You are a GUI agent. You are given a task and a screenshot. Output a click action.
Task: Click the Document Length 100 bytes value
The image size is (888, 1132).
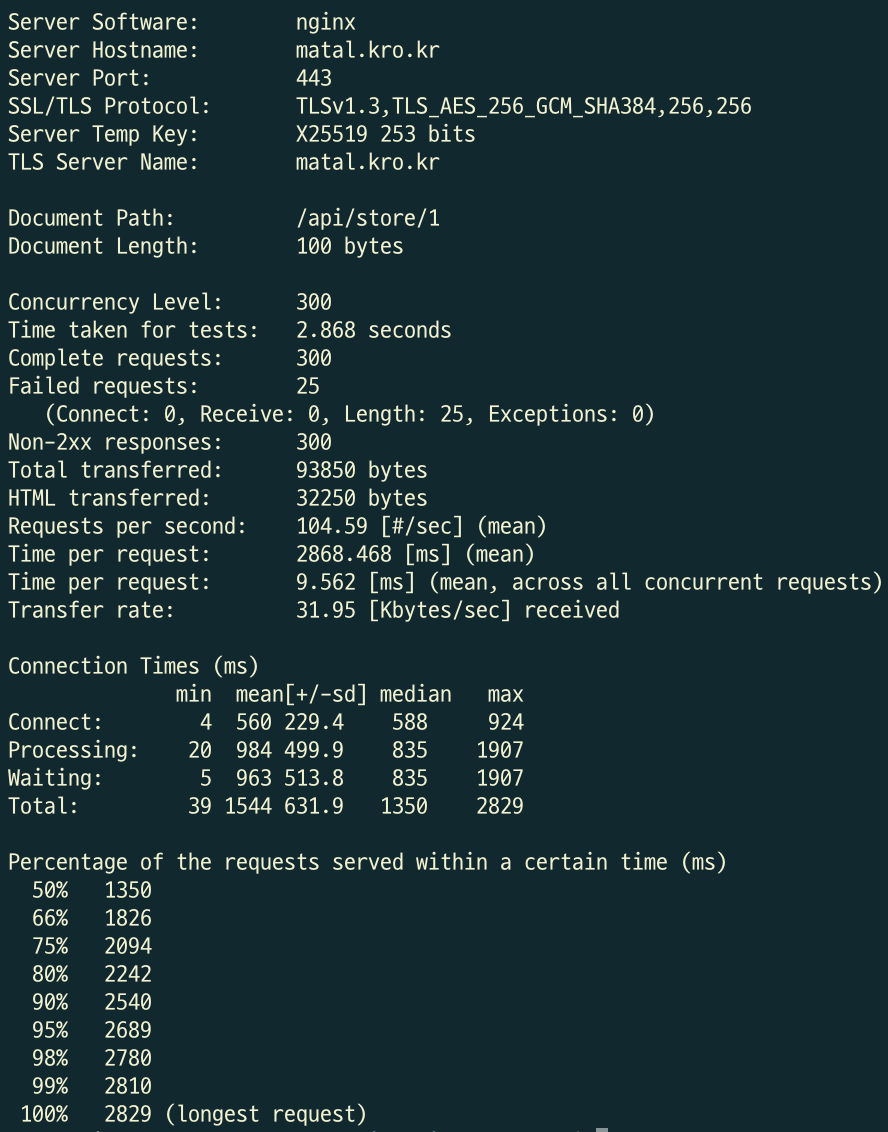(x=349, y=246)
